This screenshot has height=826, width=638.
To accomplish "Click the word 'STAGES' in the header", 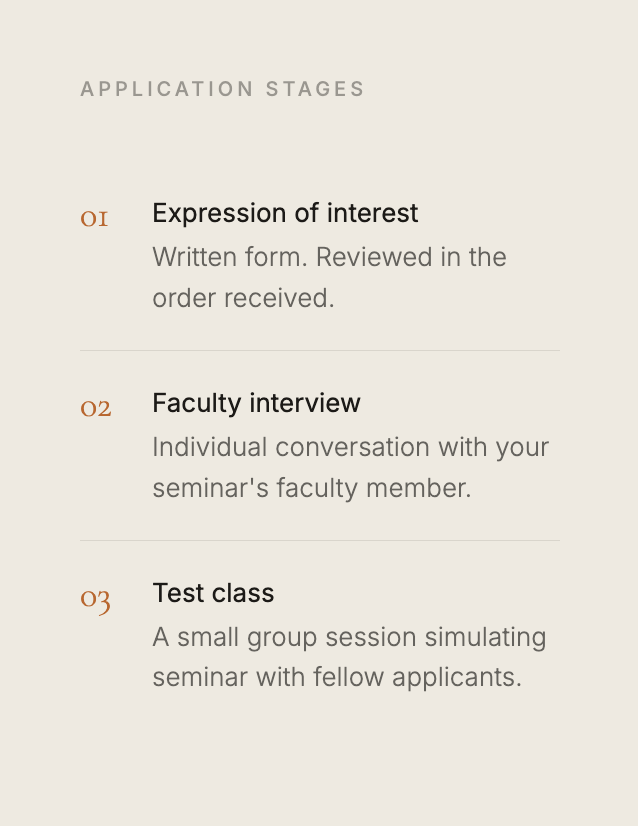I will point(315,89).
